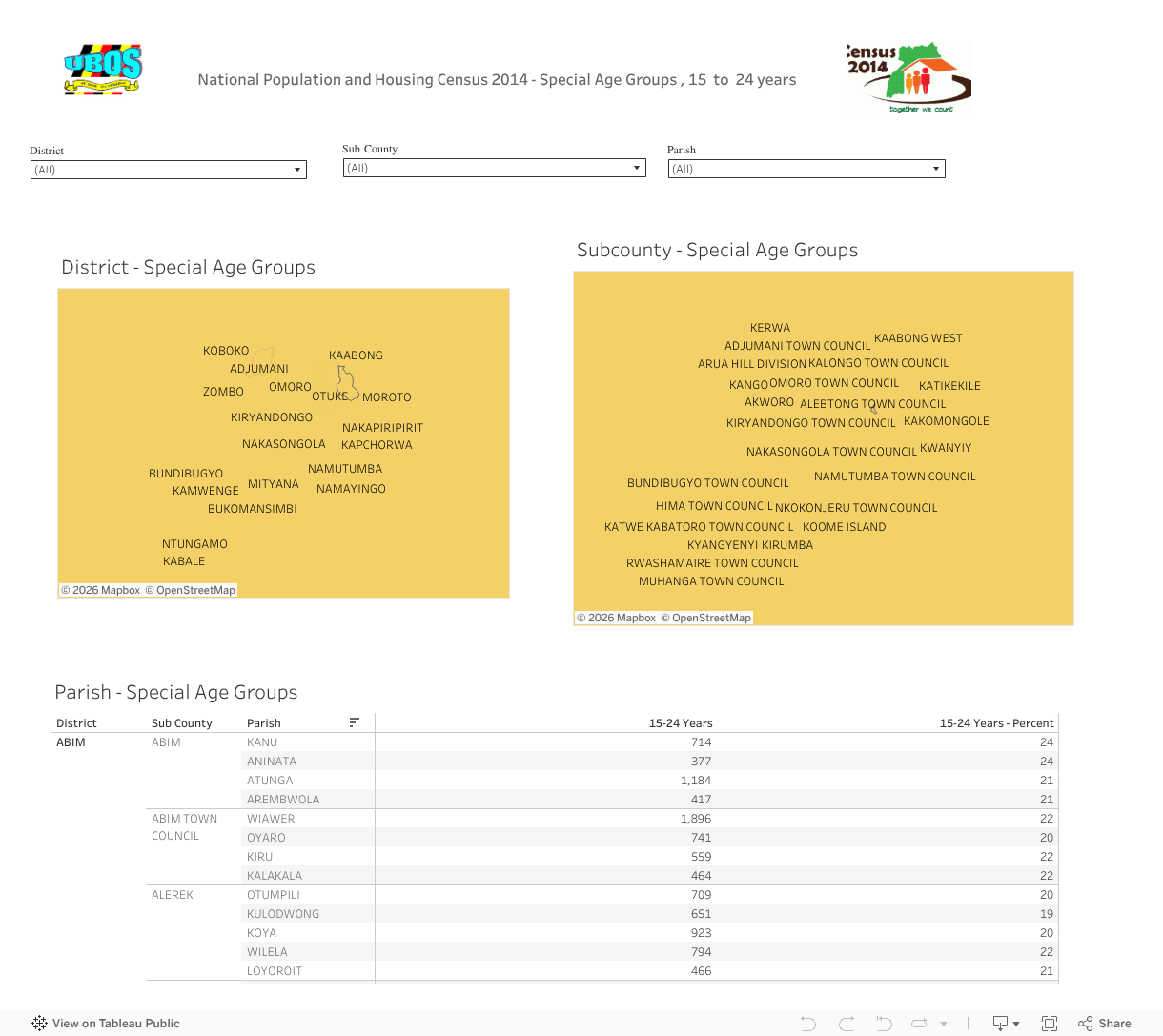Select ADJUMANI TOWN COUNCIL on subcounty map
Viewport: 1163px width, 1036px height.
click(x=797, y=346)
